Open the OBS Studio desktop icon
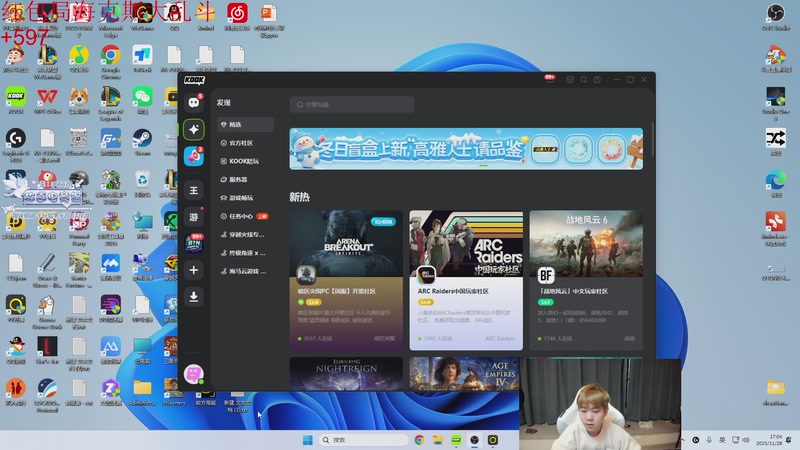Screen dimensions: 800x450 coord(776,17)
